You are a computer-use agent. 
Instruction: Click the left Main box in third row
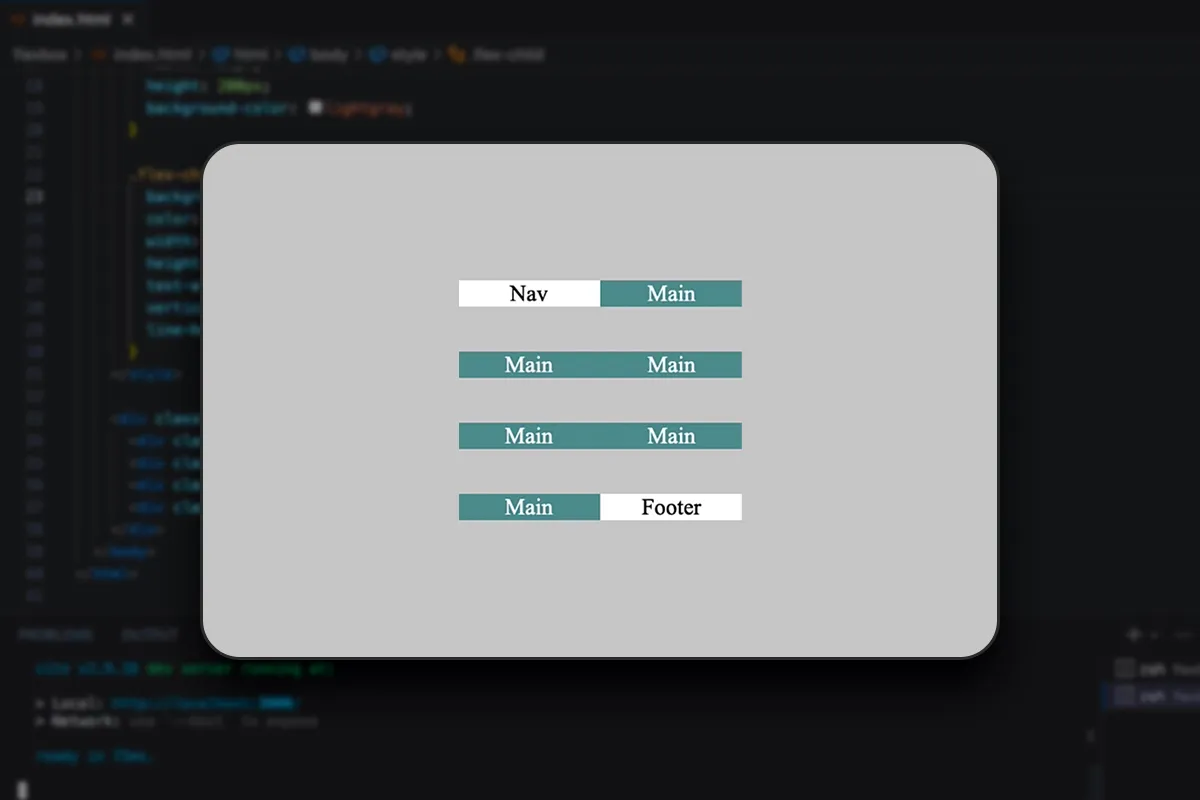529,436
